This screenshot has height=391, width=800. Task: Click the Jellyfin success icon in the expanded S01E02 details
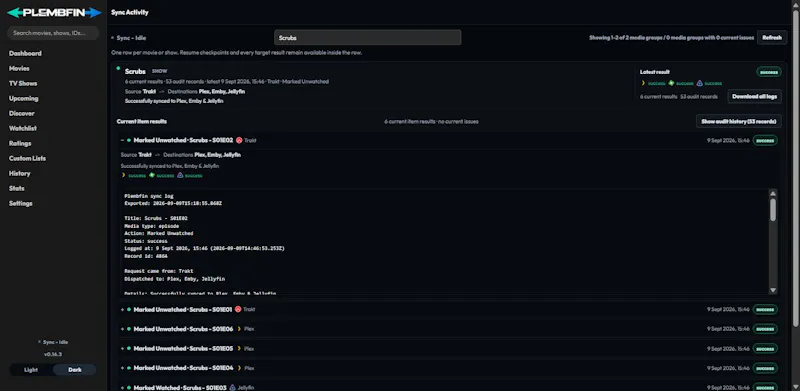pos(180,175)
